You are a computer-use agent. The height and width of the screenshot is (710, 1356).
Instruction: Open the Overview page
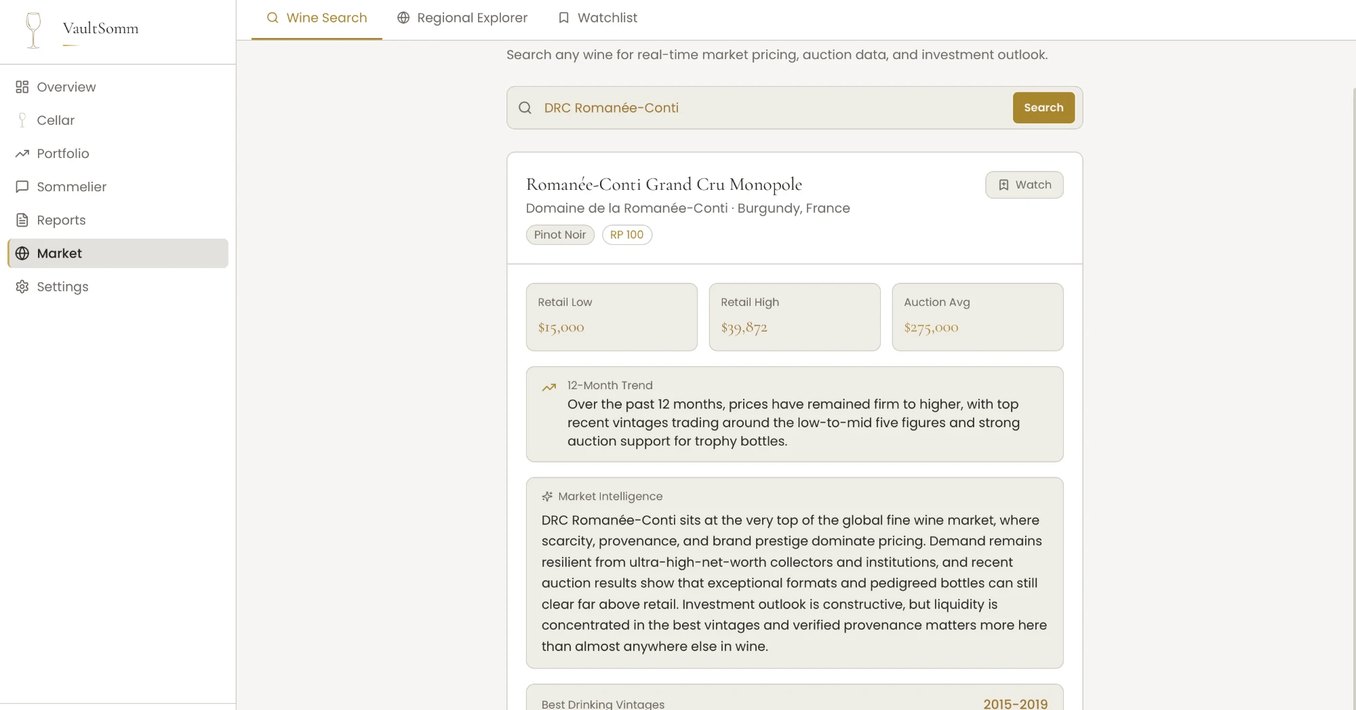118,87
